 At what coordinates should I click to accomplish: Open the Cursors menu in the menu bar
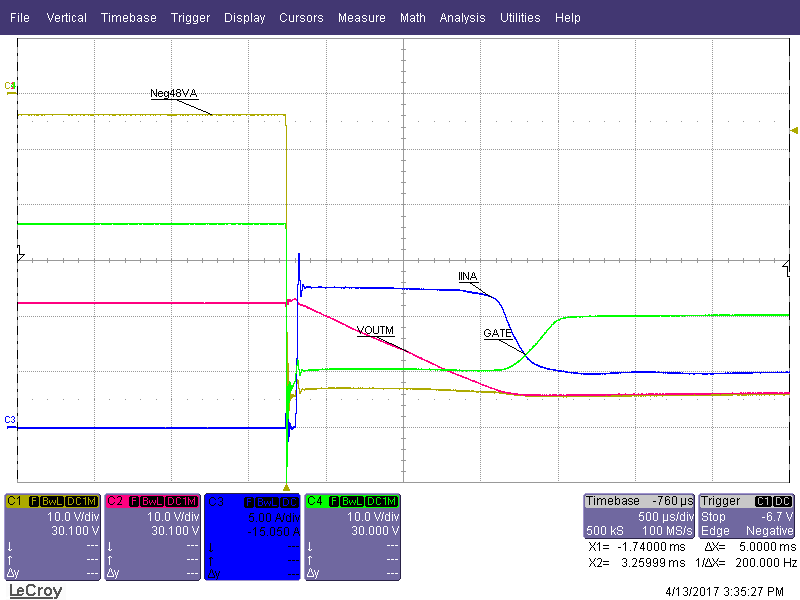tap(301, 18)
